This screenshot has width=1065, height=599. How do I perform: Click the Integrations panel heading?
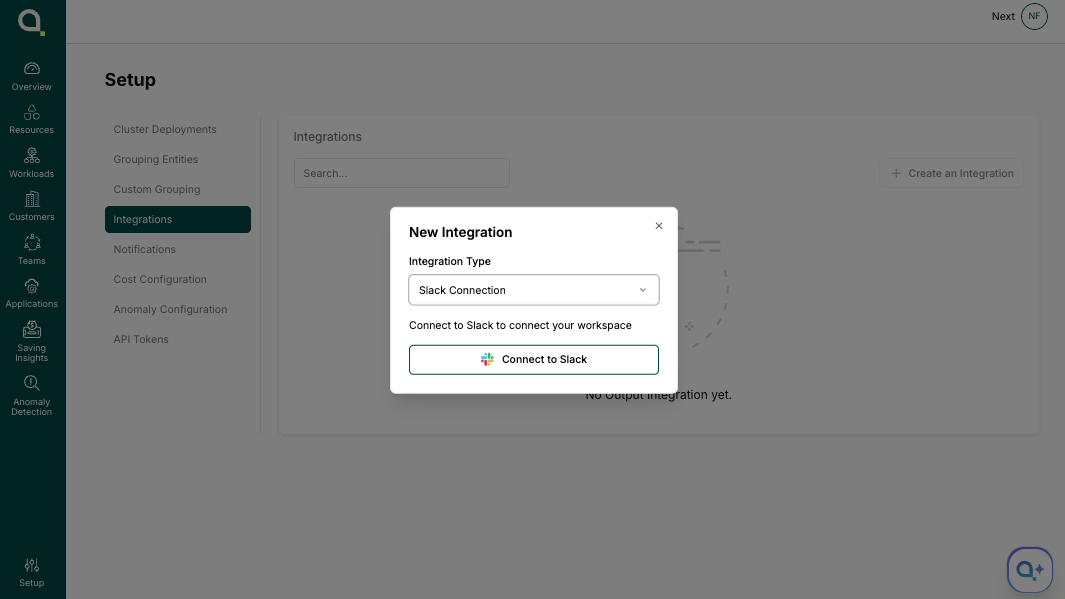pos(327,137)
